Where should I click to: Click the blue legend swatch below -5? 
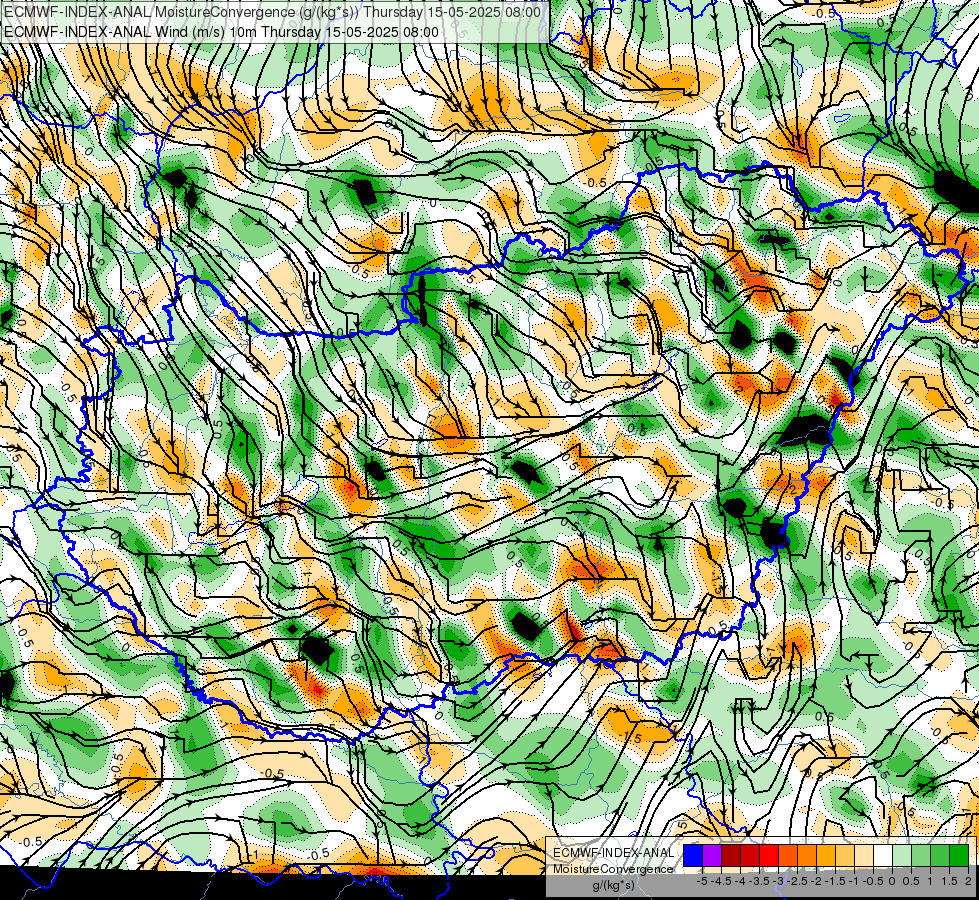click(x=692, y=855)
